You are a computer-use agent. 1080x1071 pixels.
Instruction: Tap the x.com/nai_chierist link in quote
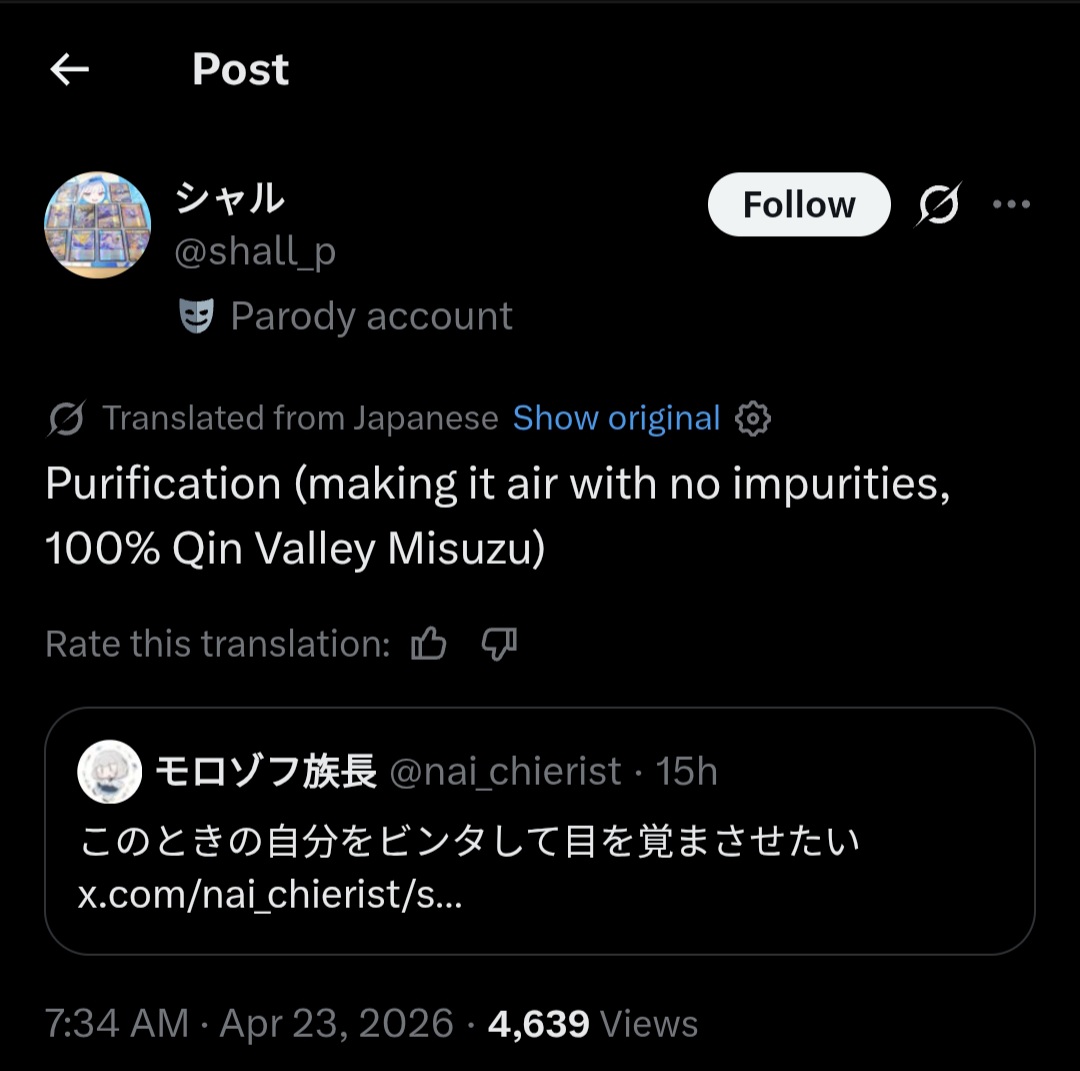tap(270, 895)
